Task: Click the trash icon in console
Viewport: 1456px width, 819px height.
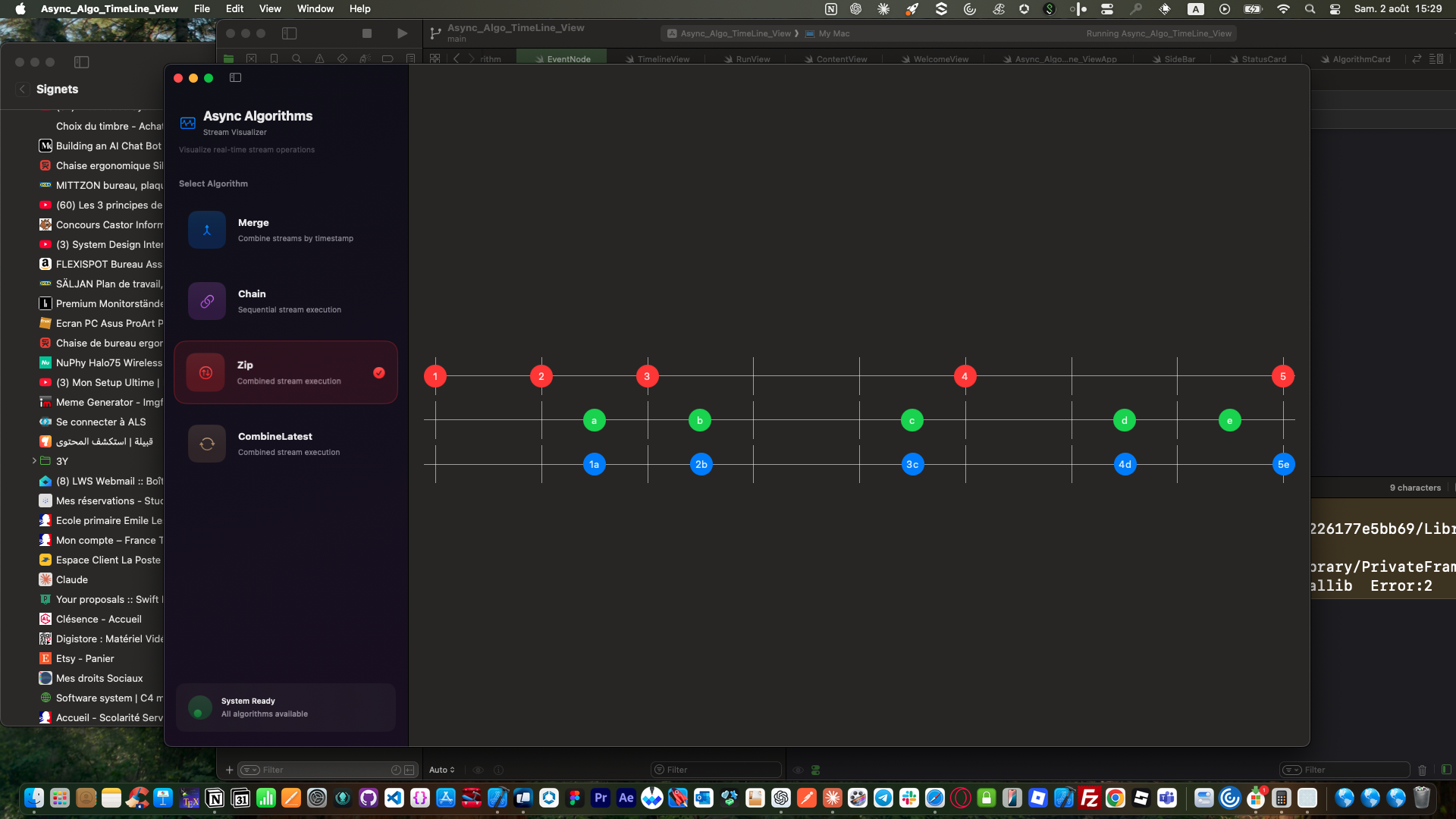Action: pyautogui.click(x=1422, y=770)
